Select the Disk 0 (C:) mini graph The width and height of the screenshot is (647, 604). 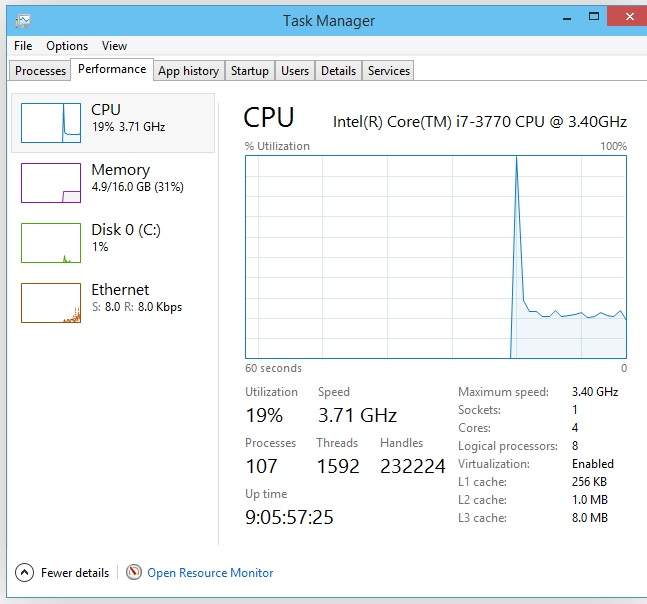[51, 242]
